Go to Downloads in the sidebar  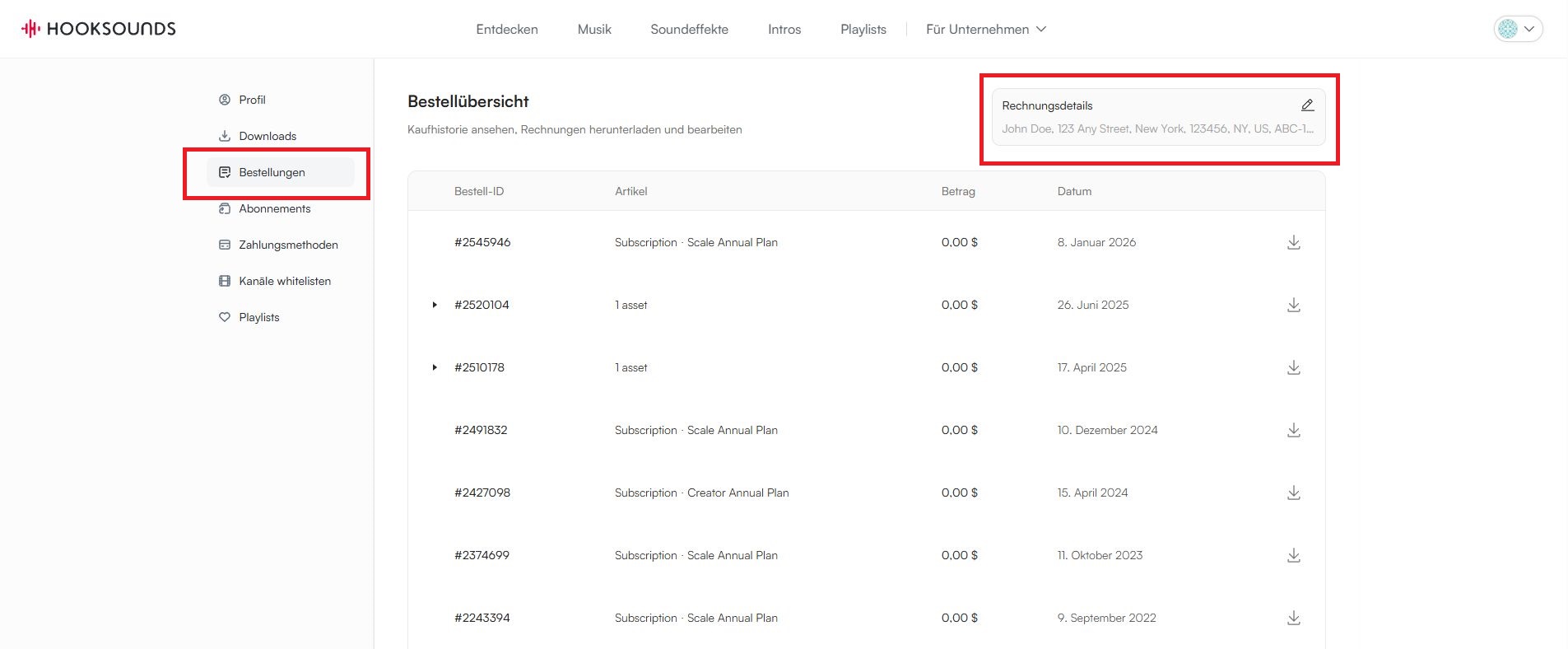pyautogui.click(x=267, y=136)
